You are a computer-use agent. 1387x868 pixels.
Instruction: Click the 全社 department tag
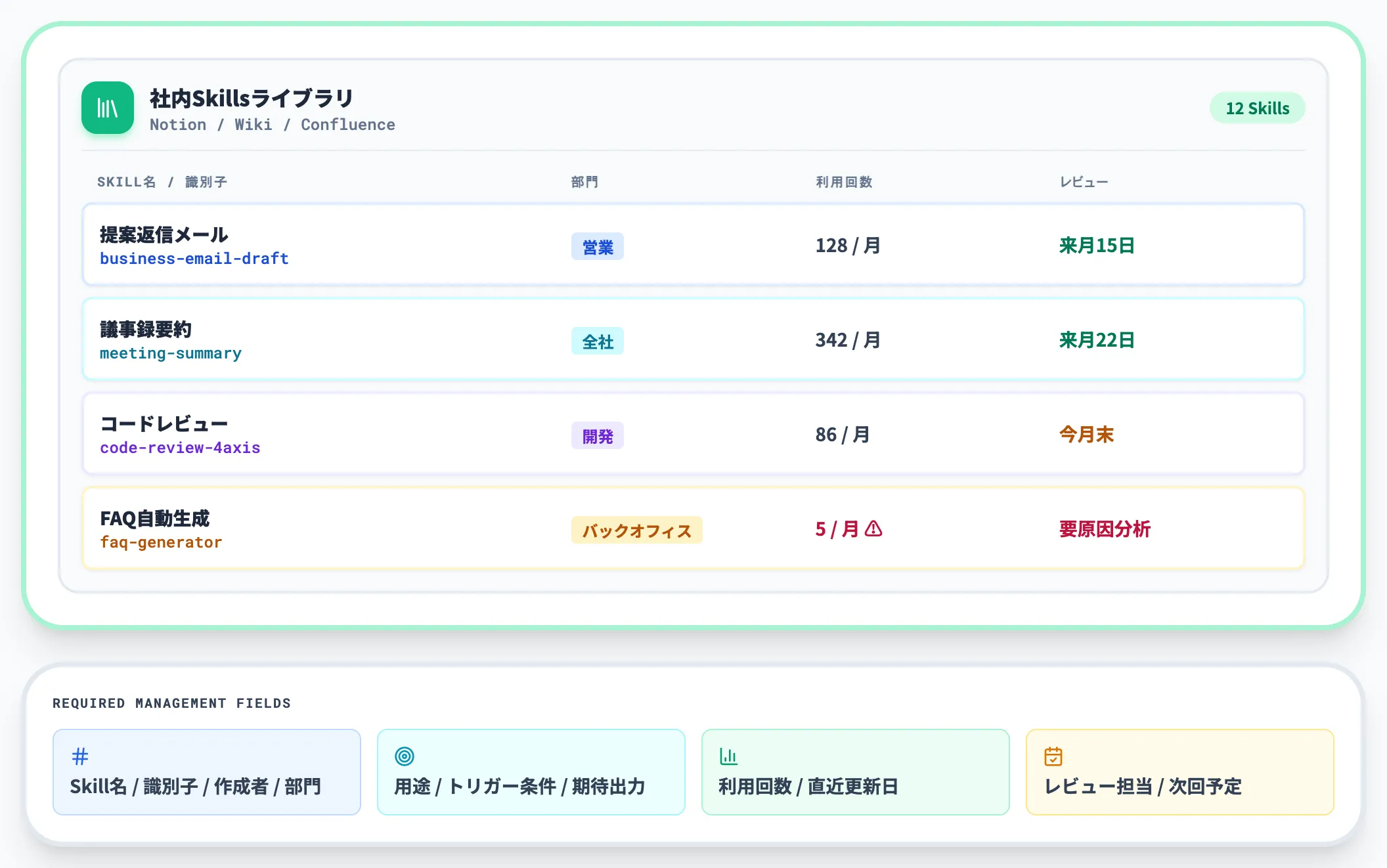598,341
